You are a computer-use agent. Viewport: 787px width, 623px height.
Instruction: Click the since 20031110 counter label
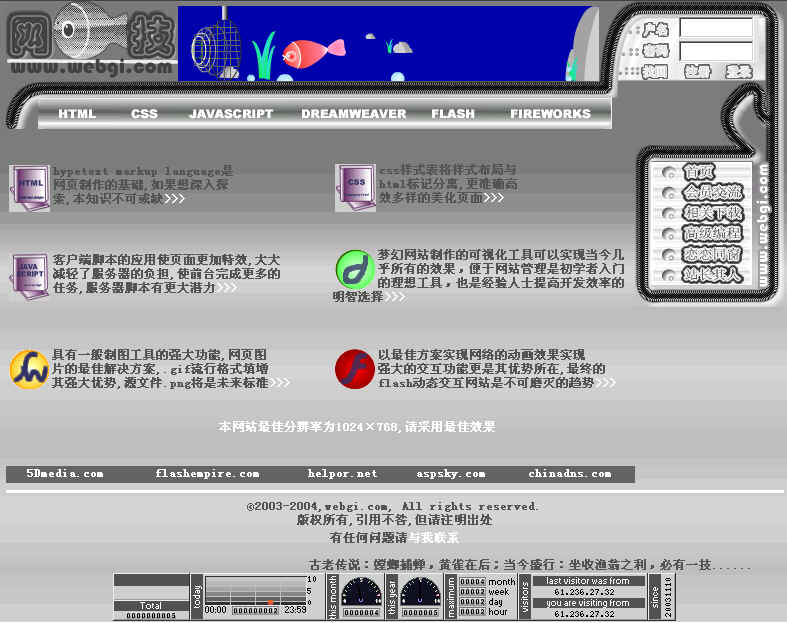click(x=661, y=596)
